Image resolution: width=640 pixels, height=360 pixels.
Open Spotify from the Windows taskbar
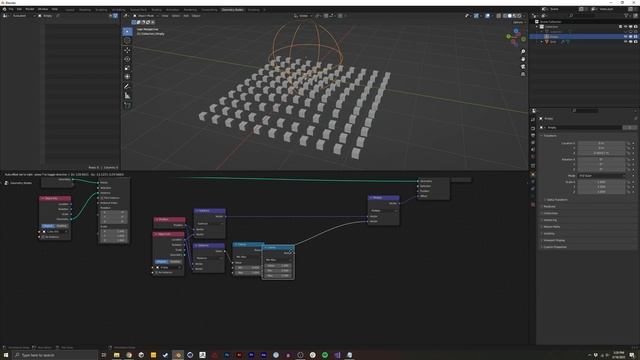click(325, 355)
